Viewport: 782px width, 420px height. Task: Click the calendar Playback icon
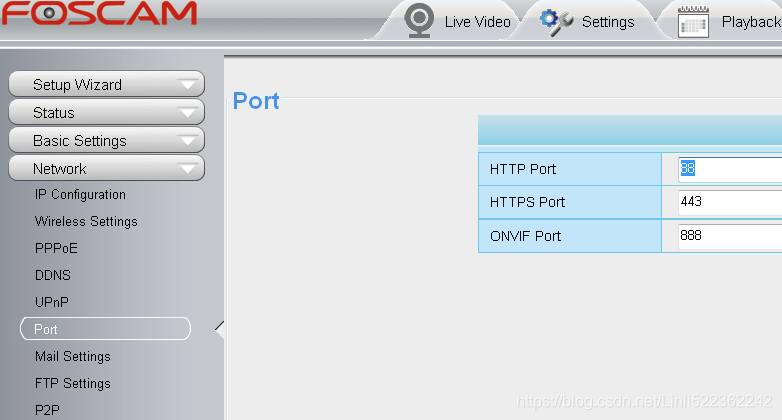[693, 21]
